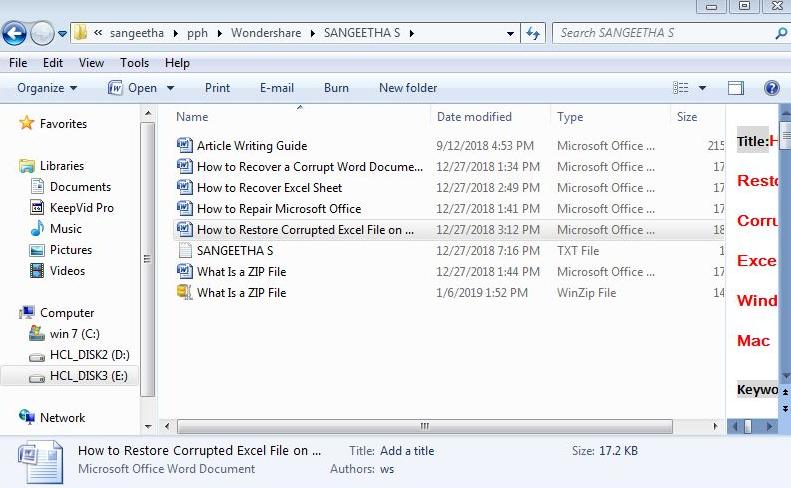Viewport: 791px width, 488px height.
Task: Click the folder icon in address bar
Action: tap(80, 33)
